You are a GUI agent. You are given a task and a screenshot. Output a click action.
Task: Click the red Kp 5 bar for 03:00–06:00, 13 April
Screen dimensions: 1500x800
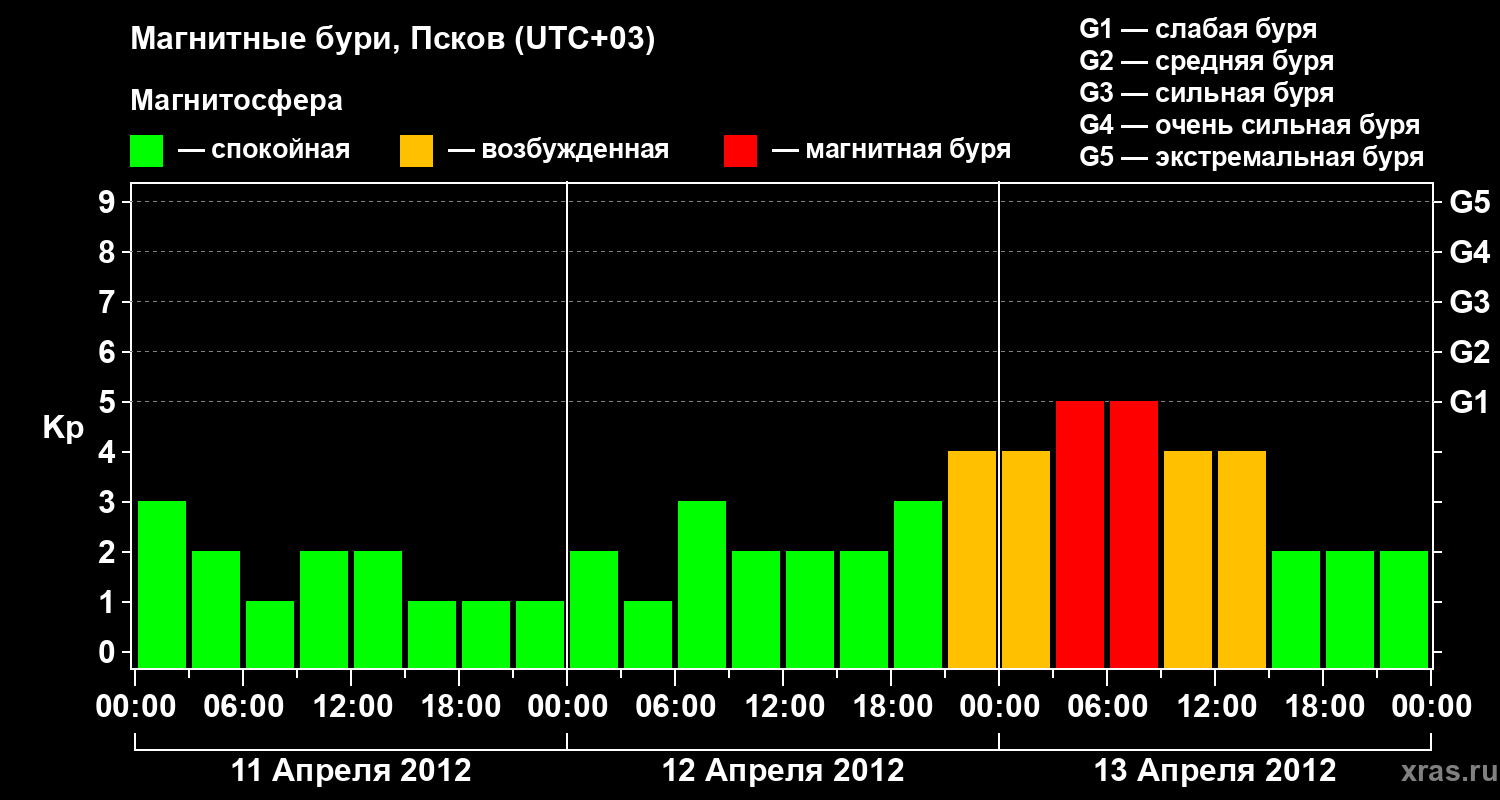click(x=1080, y=534)
